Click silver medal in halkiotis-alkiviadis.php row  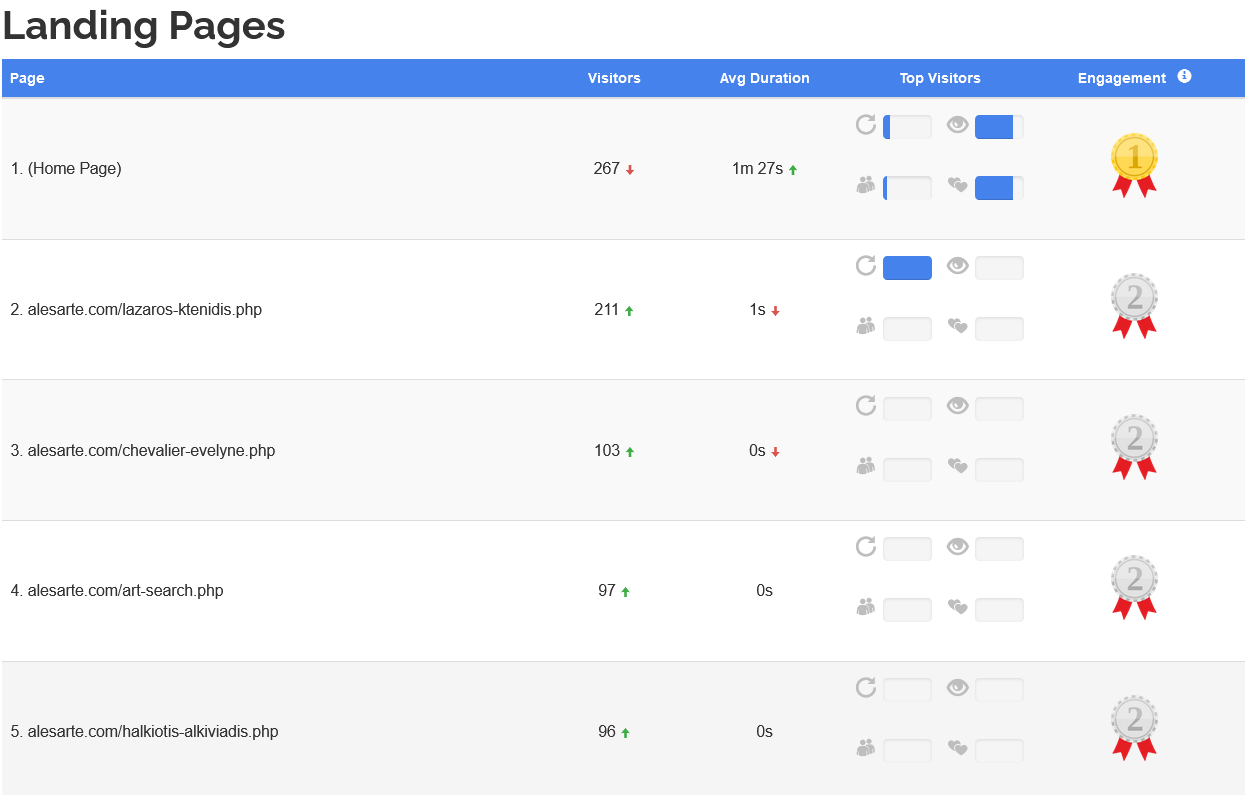tap(1134, 727)
